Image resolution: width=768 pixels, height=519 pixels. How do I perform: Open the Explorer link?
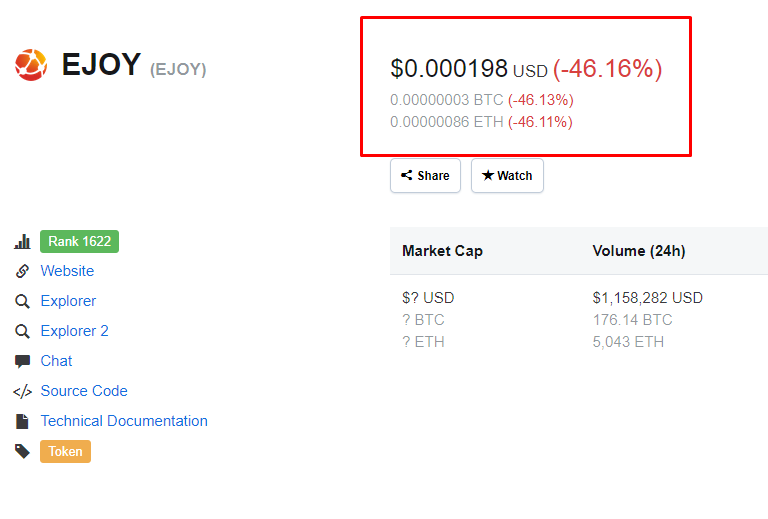tap(68, 301)
